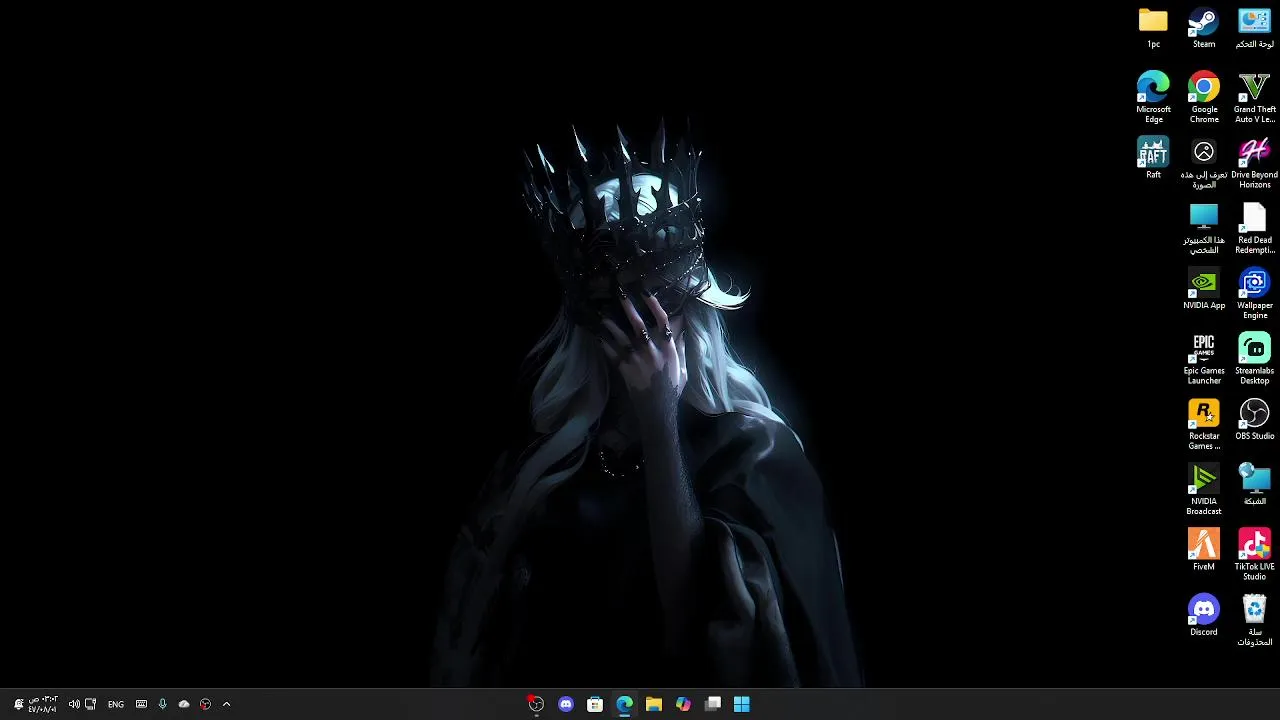Open File Explorer from the taskbar
The image size is (1280, 720).
tap(654, 704)
